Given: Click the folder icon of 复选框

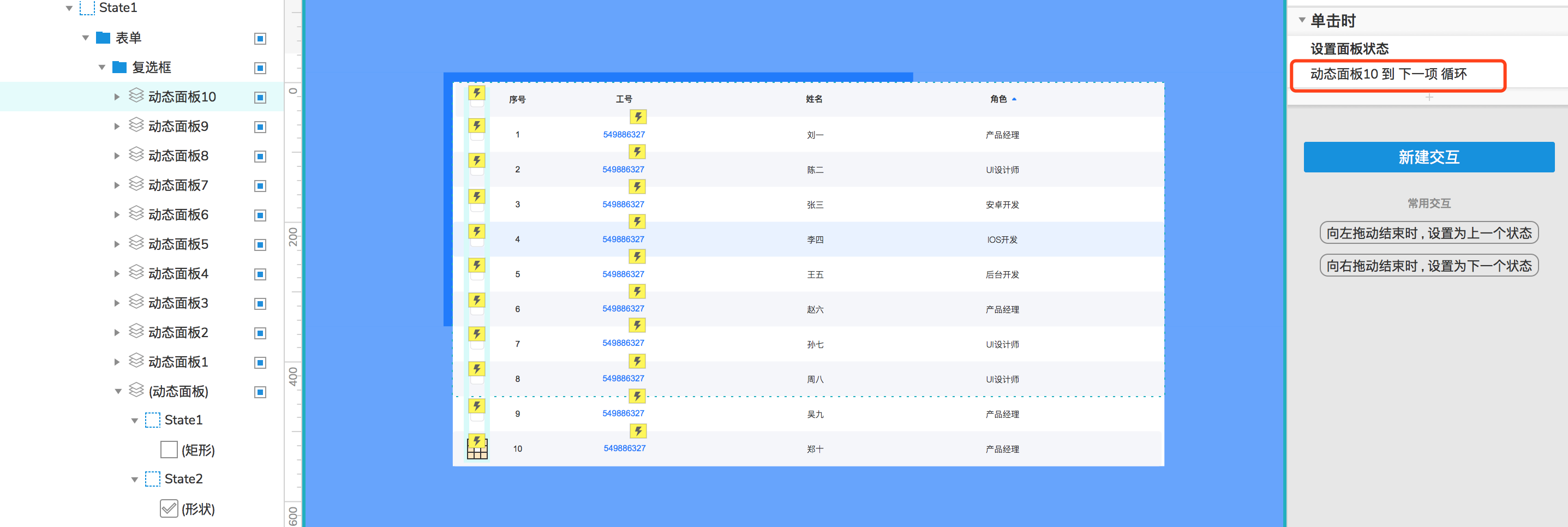Looking at the screenshot, I should [120, 67].
